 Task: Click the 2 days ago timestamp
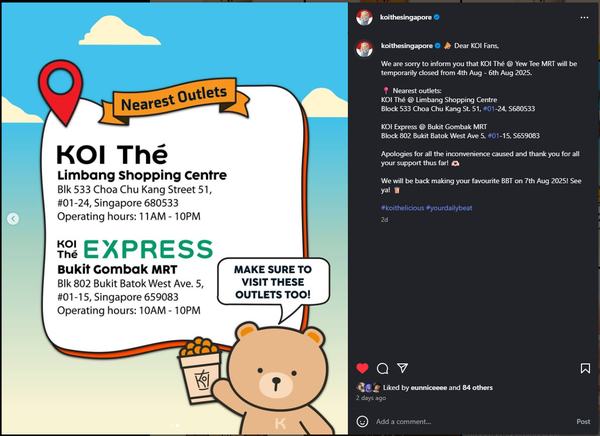click(371, 398)
